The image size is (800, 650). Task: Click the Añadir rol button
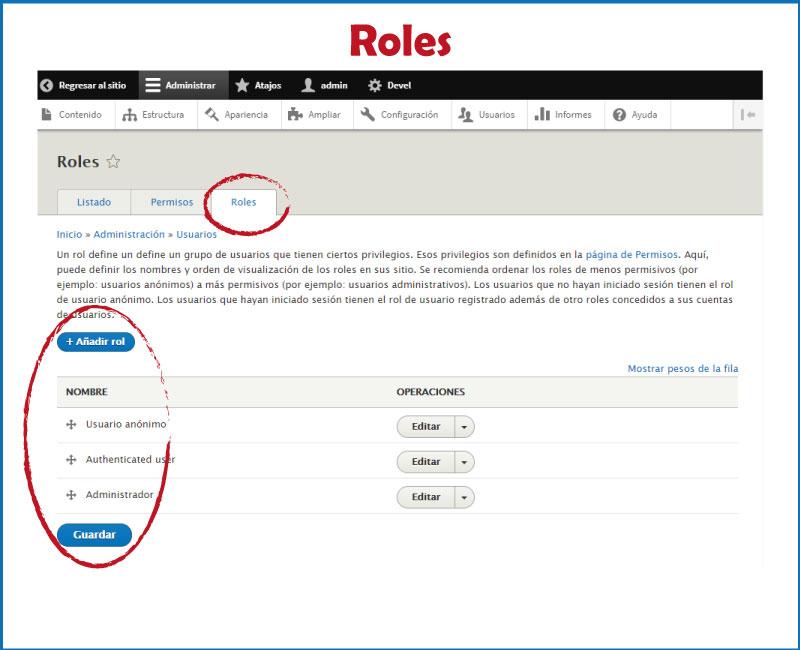click(x=98, y=341)
